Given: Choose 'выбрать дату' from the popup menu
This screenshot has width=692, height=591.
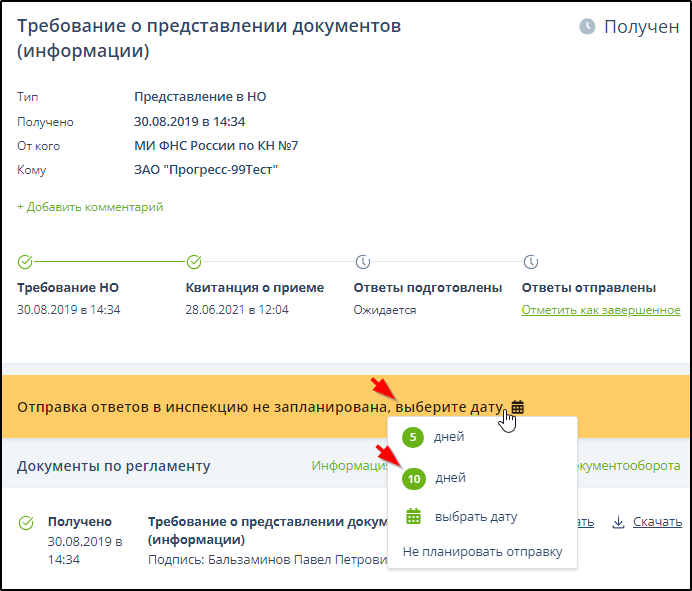Looking at the screenshot, I should [x=475, y=517].
